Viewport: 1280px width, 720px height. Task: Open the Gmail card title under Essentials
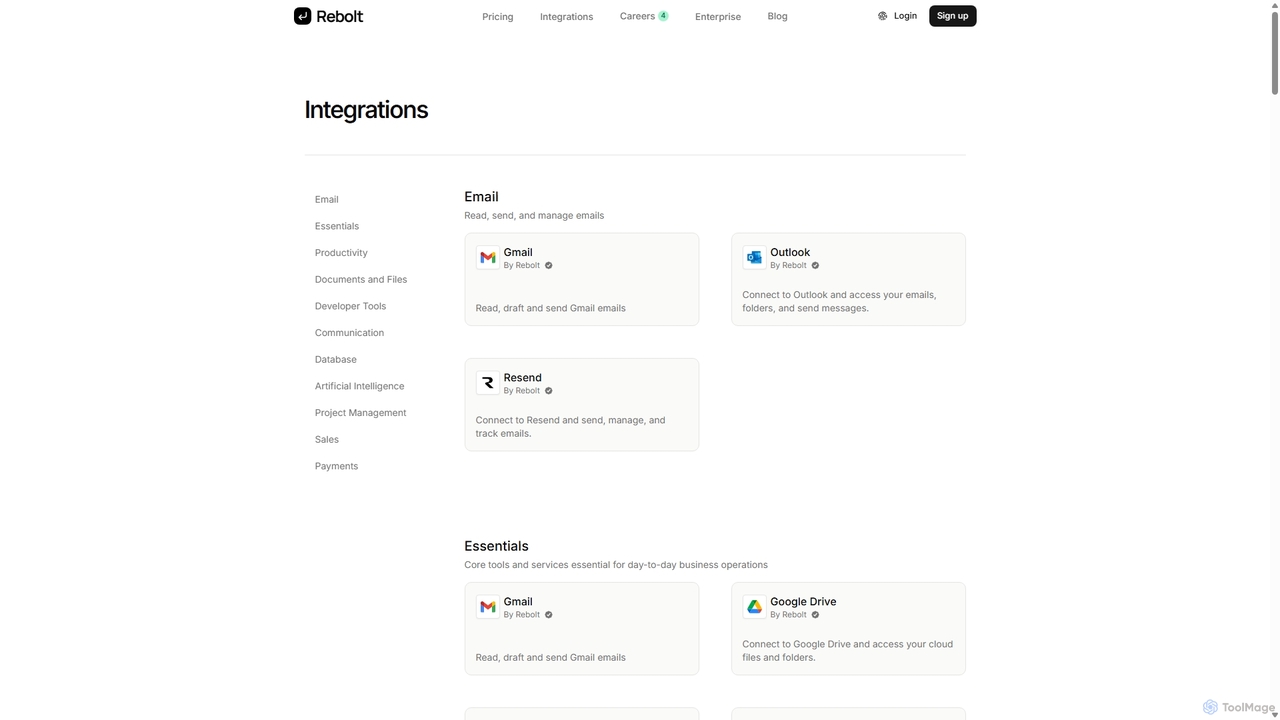pos(518,601)
